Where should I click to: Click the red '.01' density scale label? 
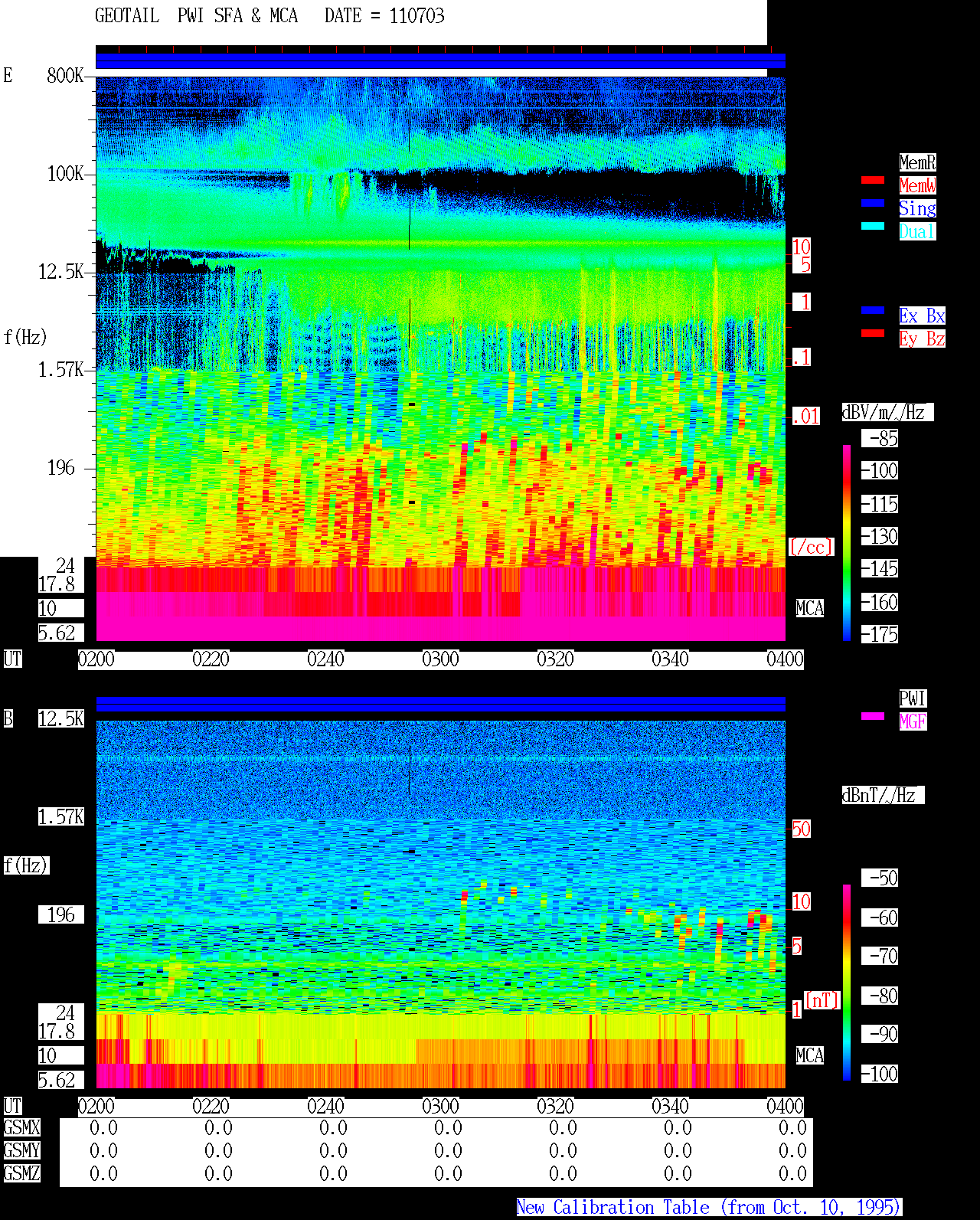coord(805,417)
